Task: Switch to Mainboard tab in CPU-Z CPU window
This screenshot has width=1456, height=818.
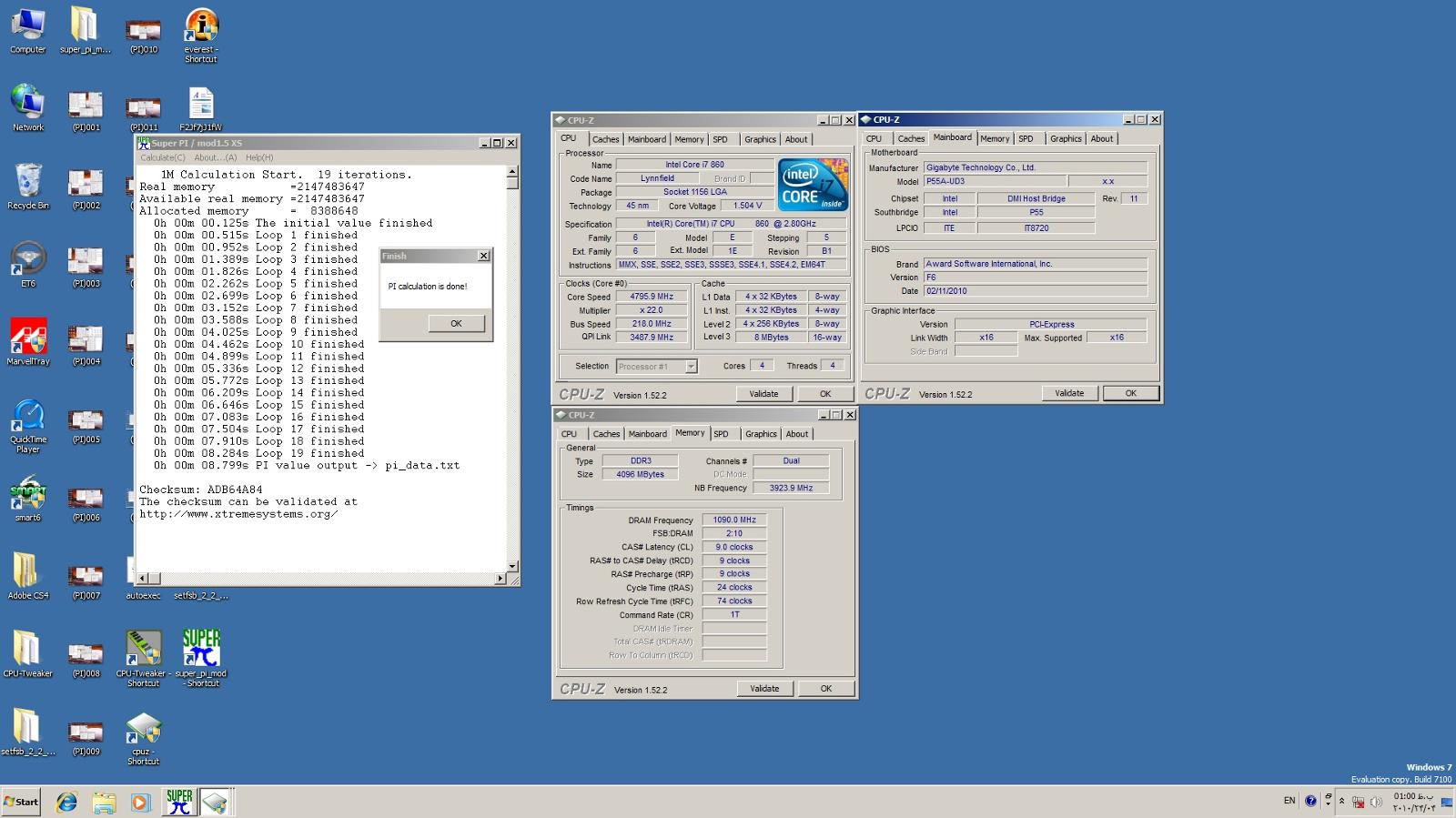Action: (x=647, y=139)
